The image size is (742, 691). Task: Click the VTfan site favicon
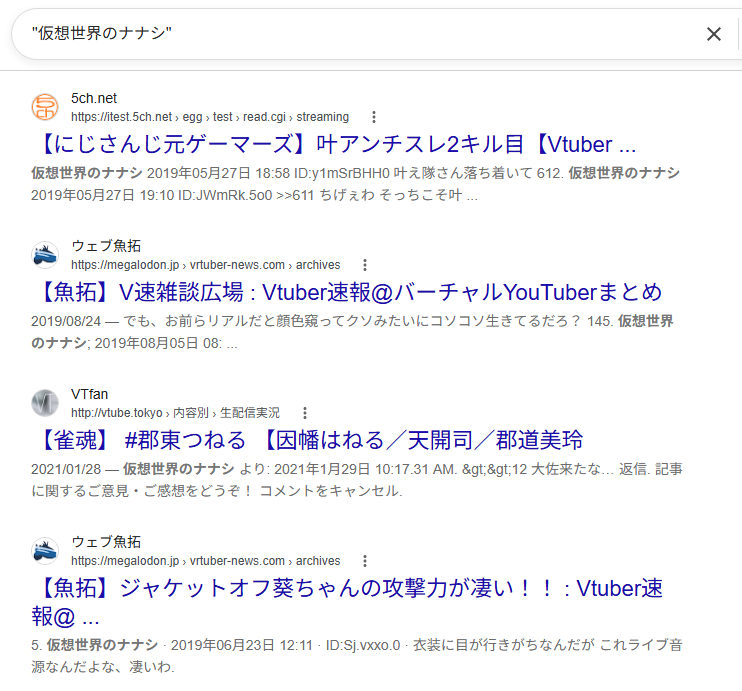pos(45,403)
